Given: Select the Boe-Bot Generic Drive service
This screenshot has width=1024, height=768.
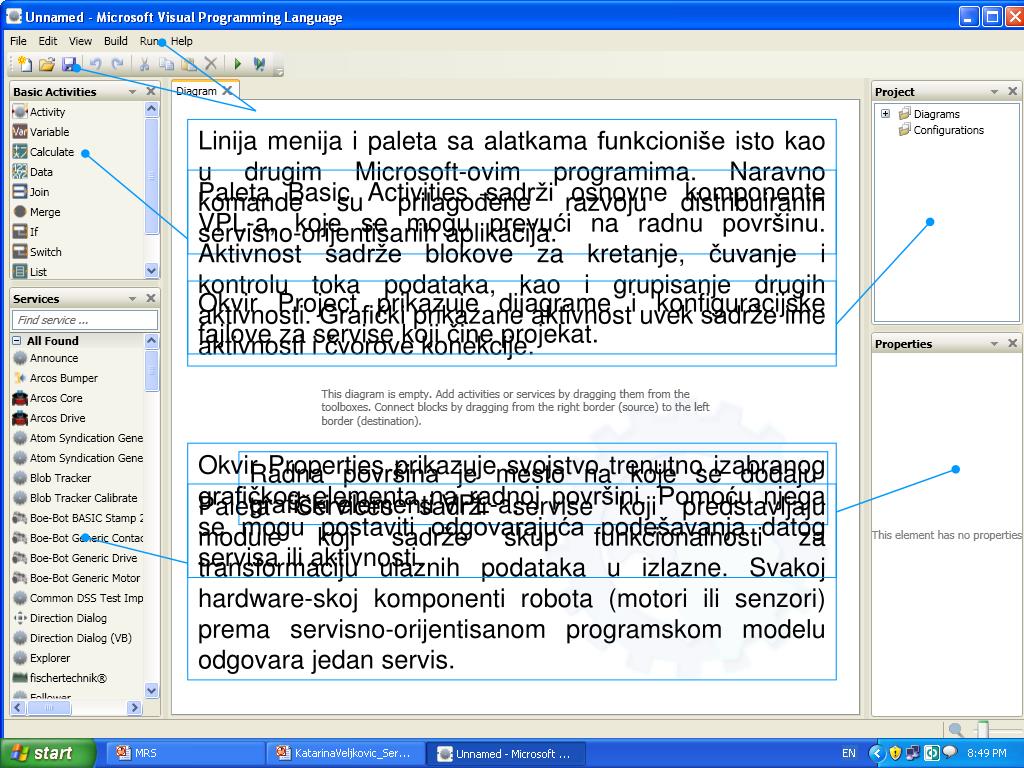Looking at the screenshot, I should 77,558.
